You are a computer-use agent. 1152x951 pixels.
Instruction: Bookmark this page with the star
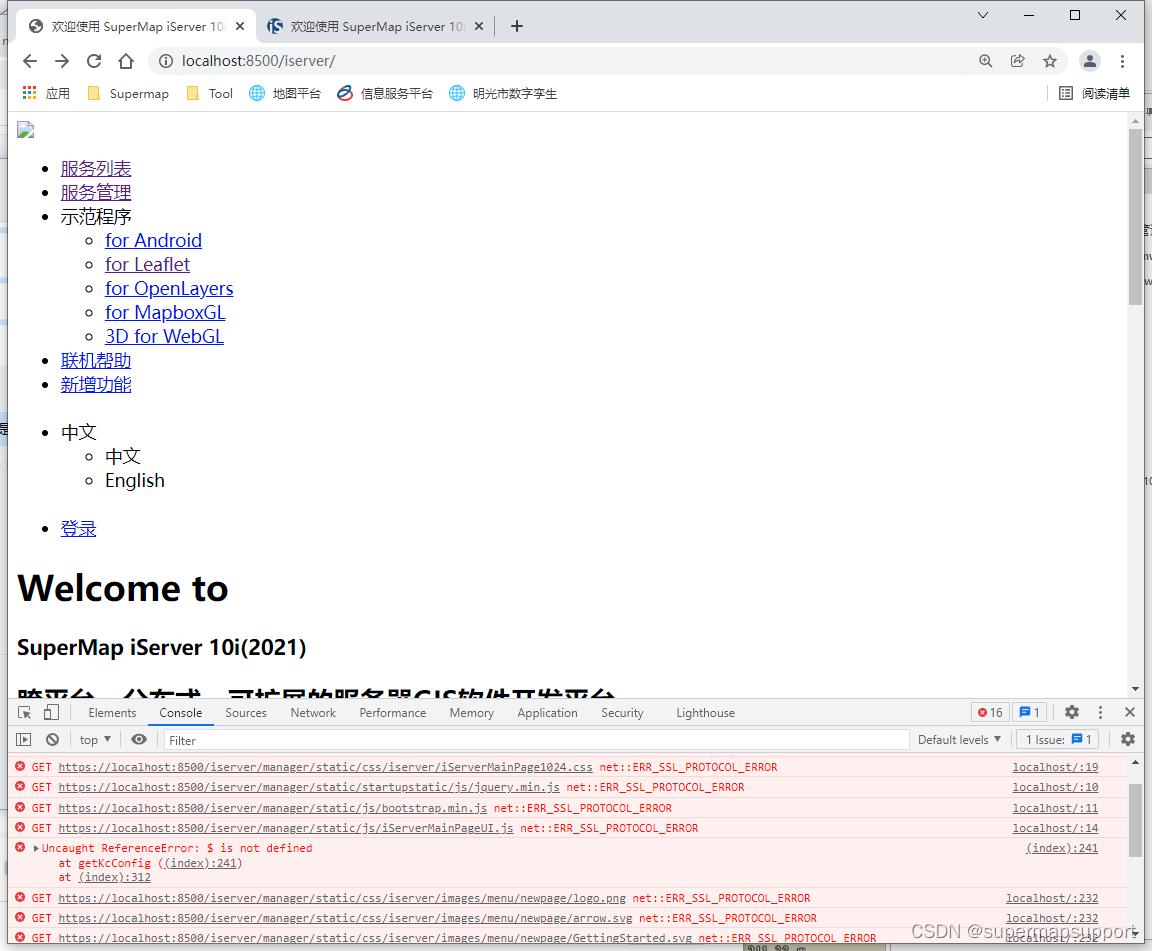[x=1050, y=61]
